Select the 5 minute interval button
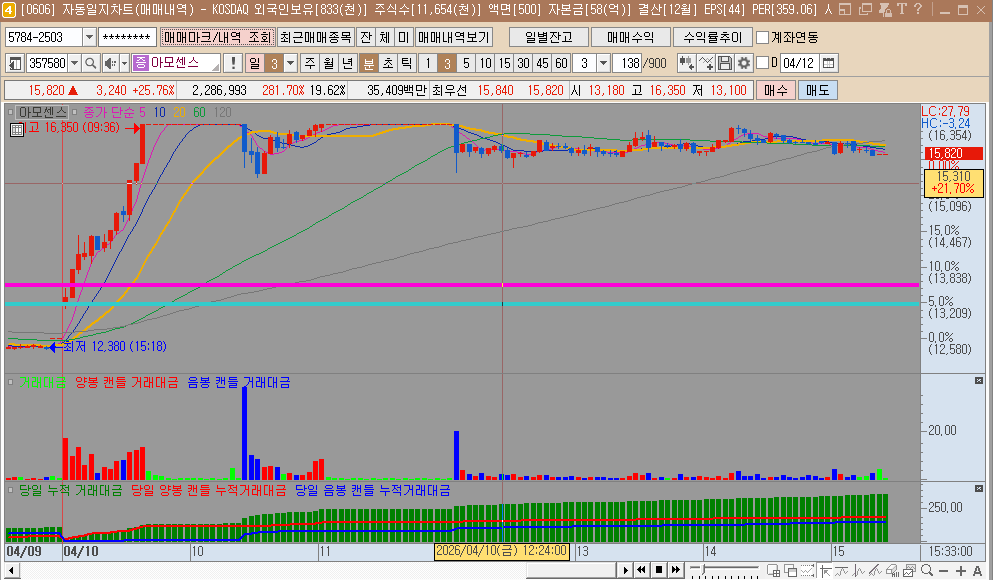Image resolution: width=993 pixels, height=580 pixels. click(466, 63)
